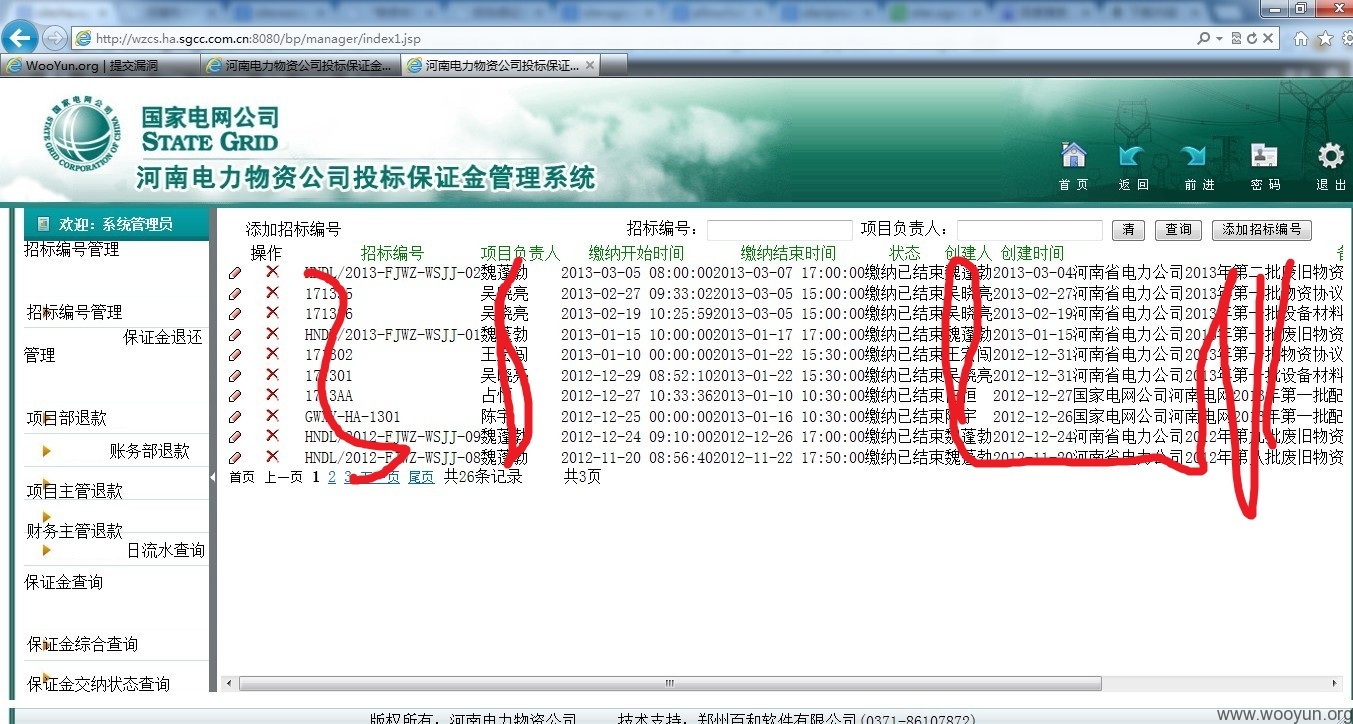Viewport: 1353px width, 724px height.
Task: Click the horizontal scrollbar thumb below the table
Action: 670,684
